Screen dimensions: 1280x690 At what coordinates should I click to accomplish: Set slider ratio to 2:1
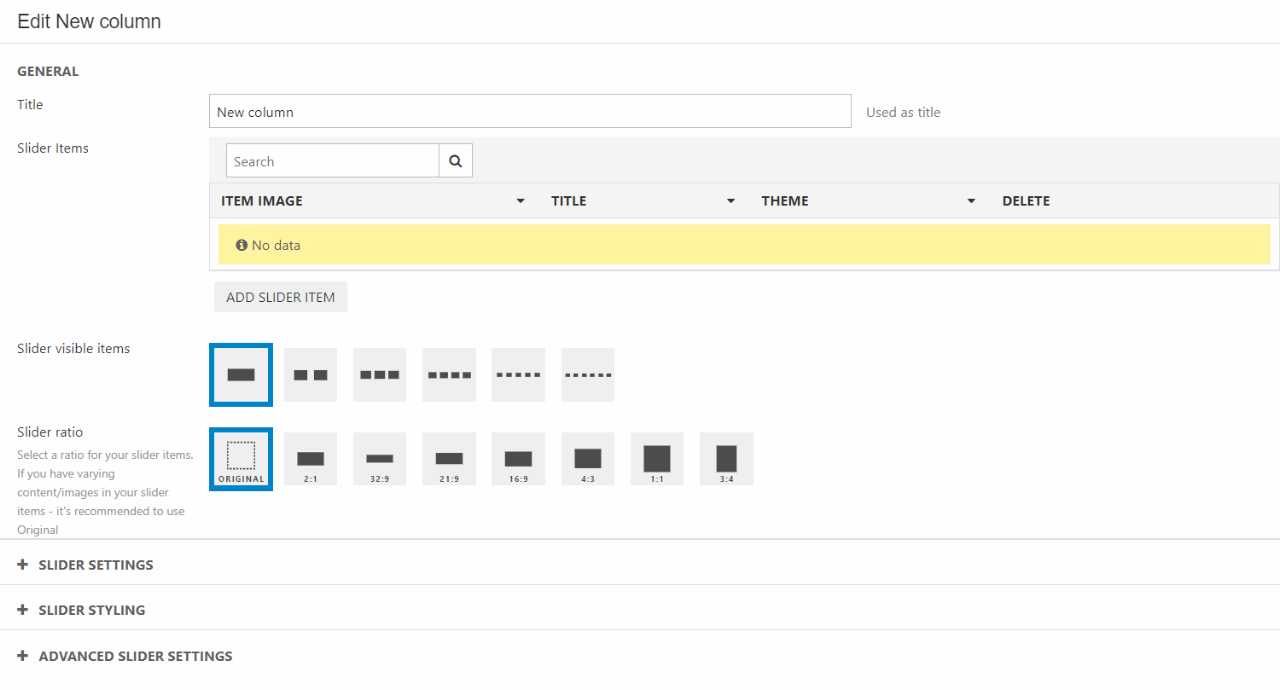tap(310, 459)
